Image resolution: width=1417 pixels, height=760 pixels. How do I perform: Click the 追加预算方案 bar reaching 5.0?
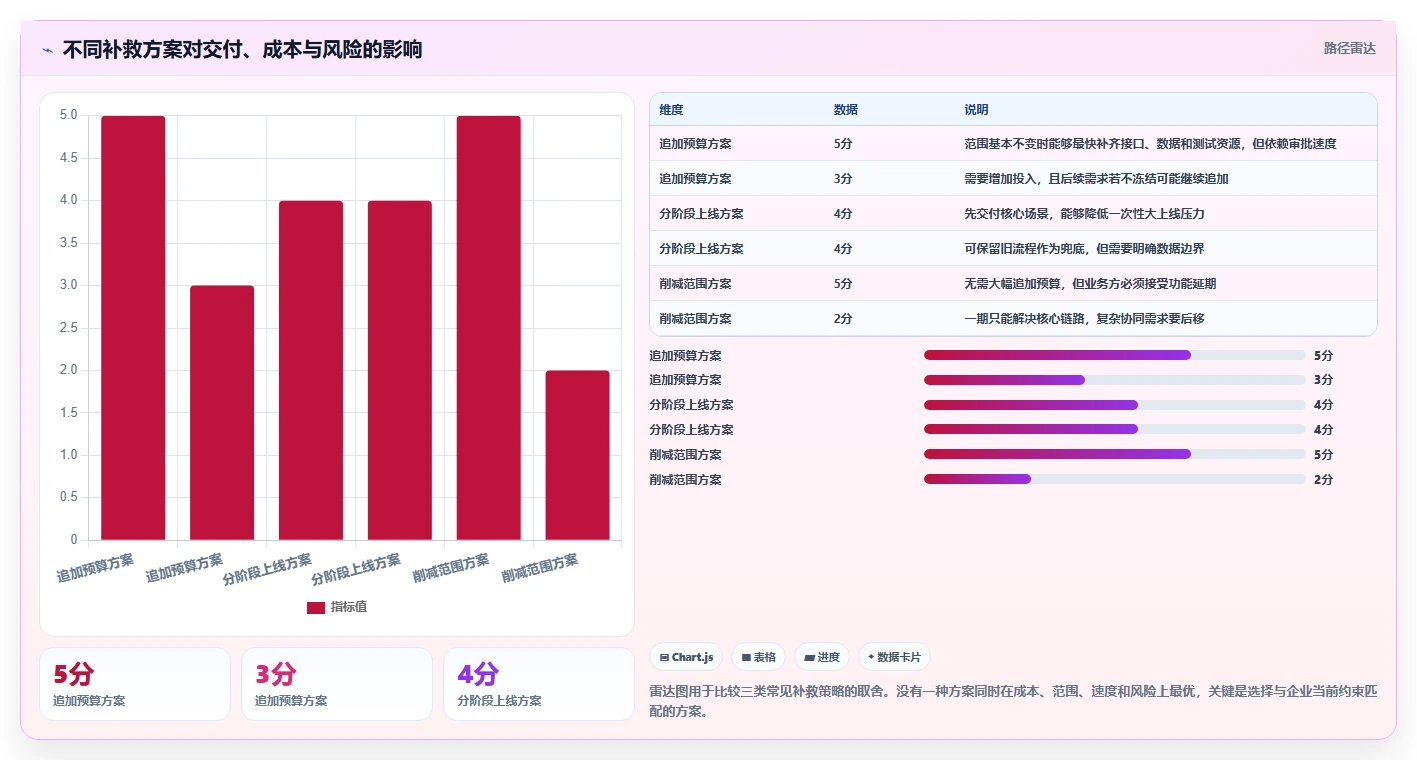coord(133,328)
